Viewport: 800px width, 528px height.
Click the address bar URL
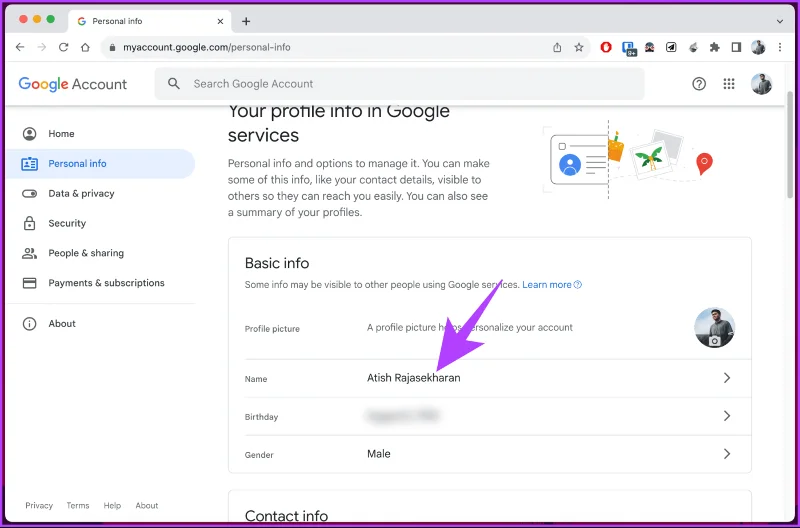[207, 47]
